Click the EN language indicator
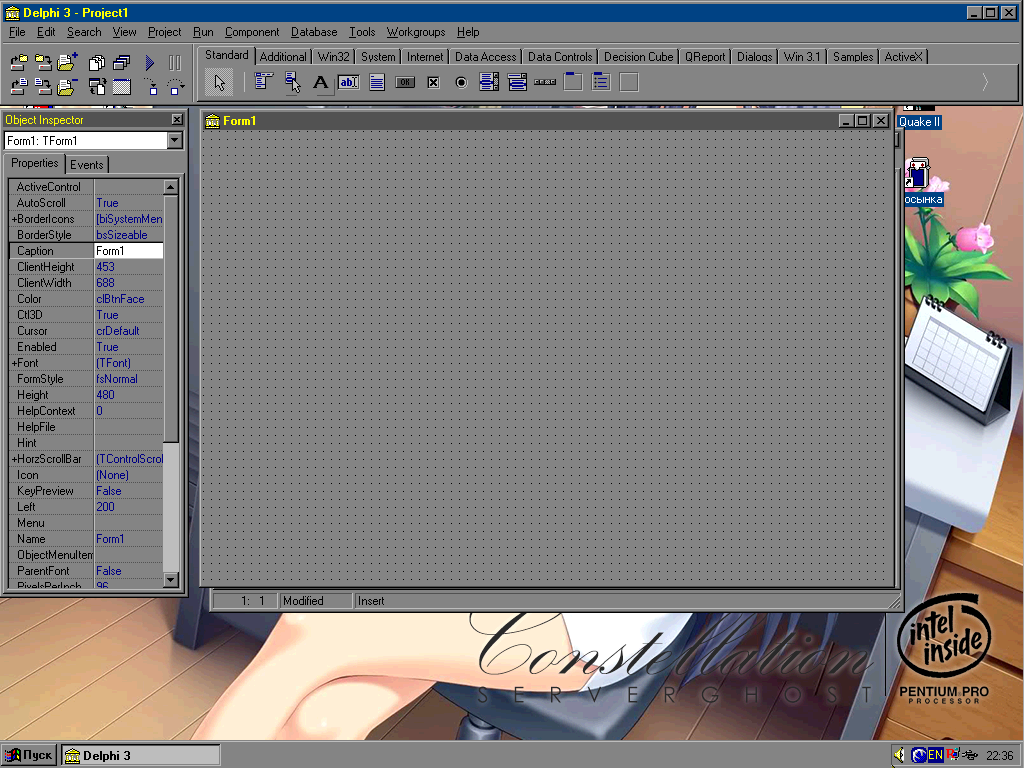 (935, 756)
